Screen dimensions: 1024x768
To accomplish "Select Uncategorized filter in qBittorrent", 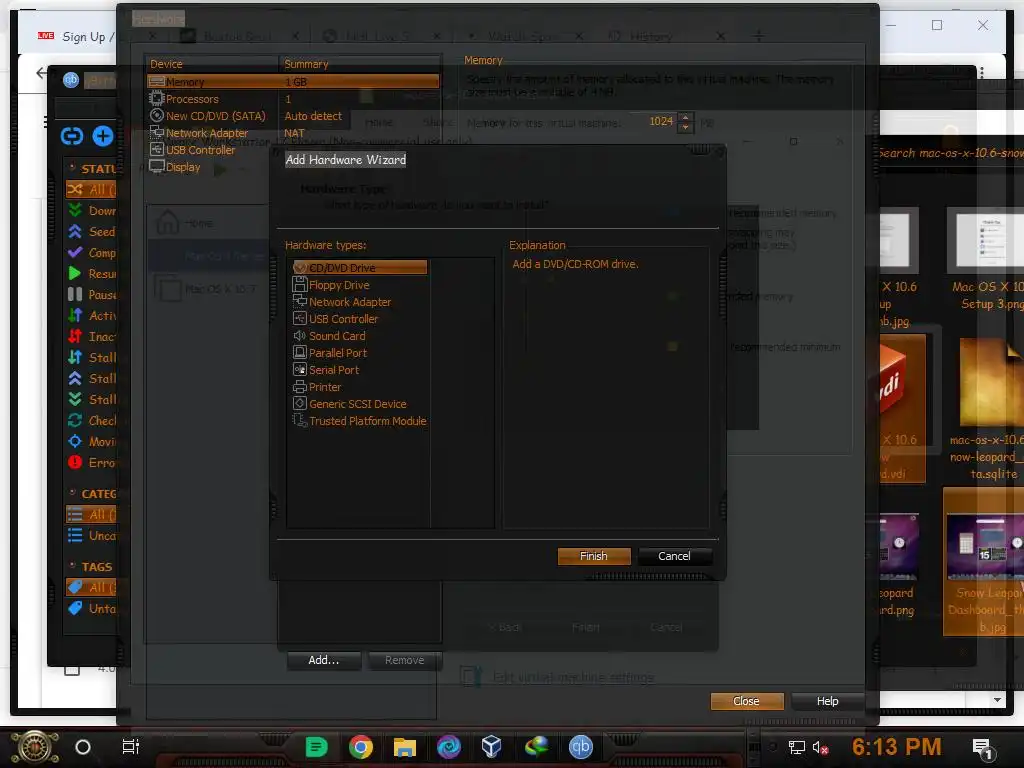I will [x=91, y=536].
